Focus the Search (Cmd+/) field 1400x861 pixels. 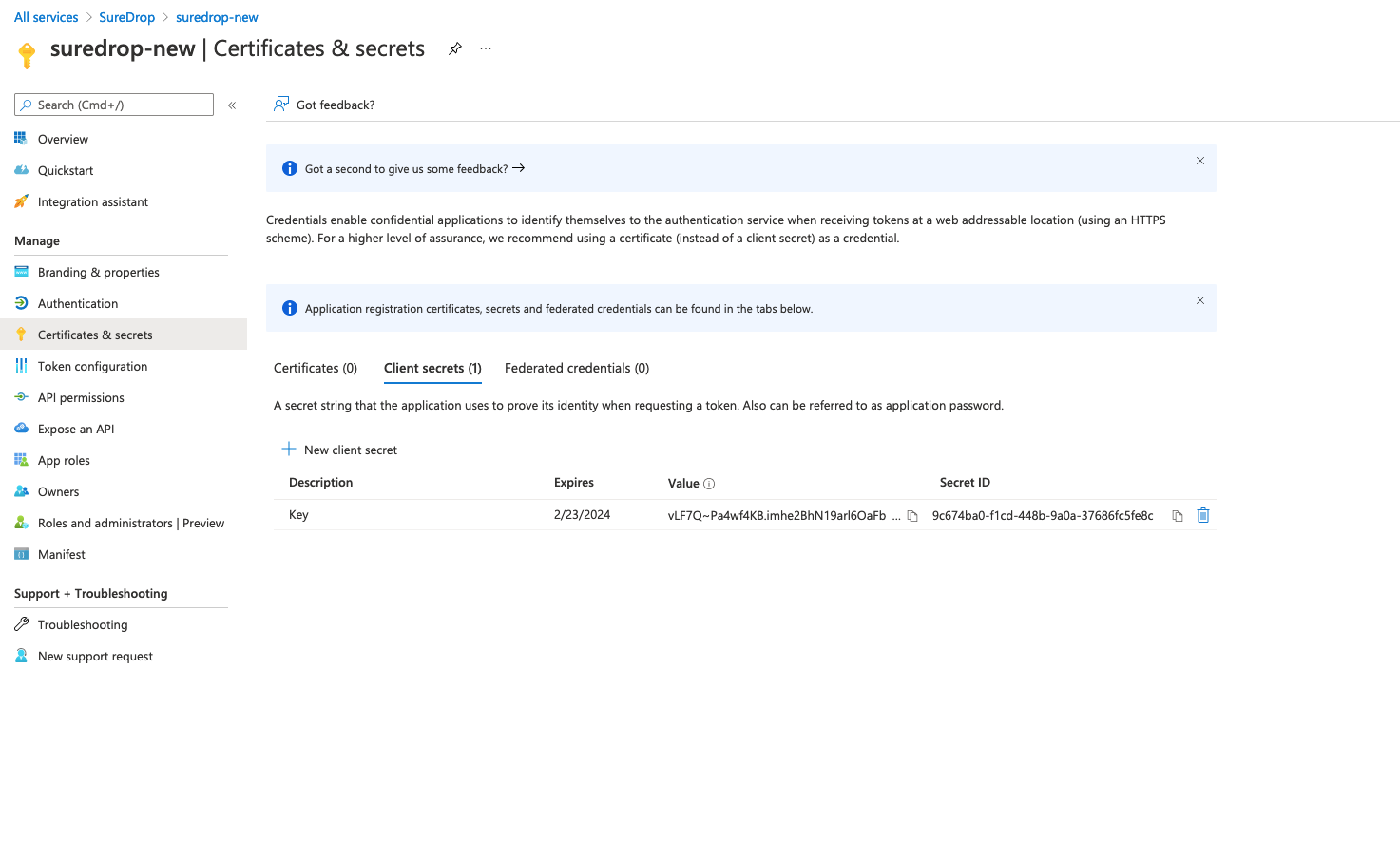pyautogui.click(x=114, y=105)
